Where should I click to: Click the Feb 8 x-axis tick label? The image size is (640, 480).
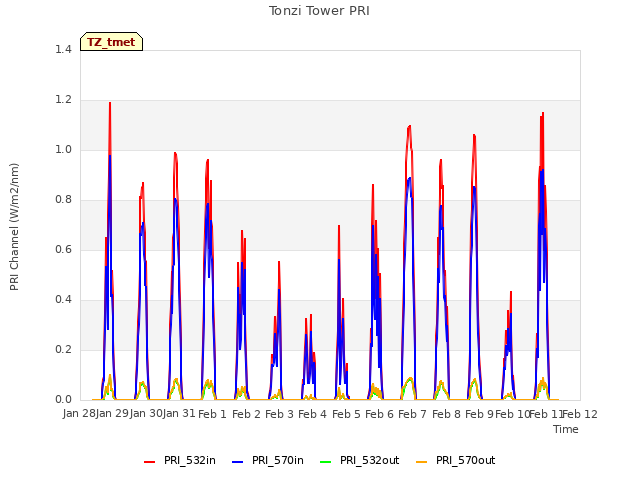click(x=446, y=414)
